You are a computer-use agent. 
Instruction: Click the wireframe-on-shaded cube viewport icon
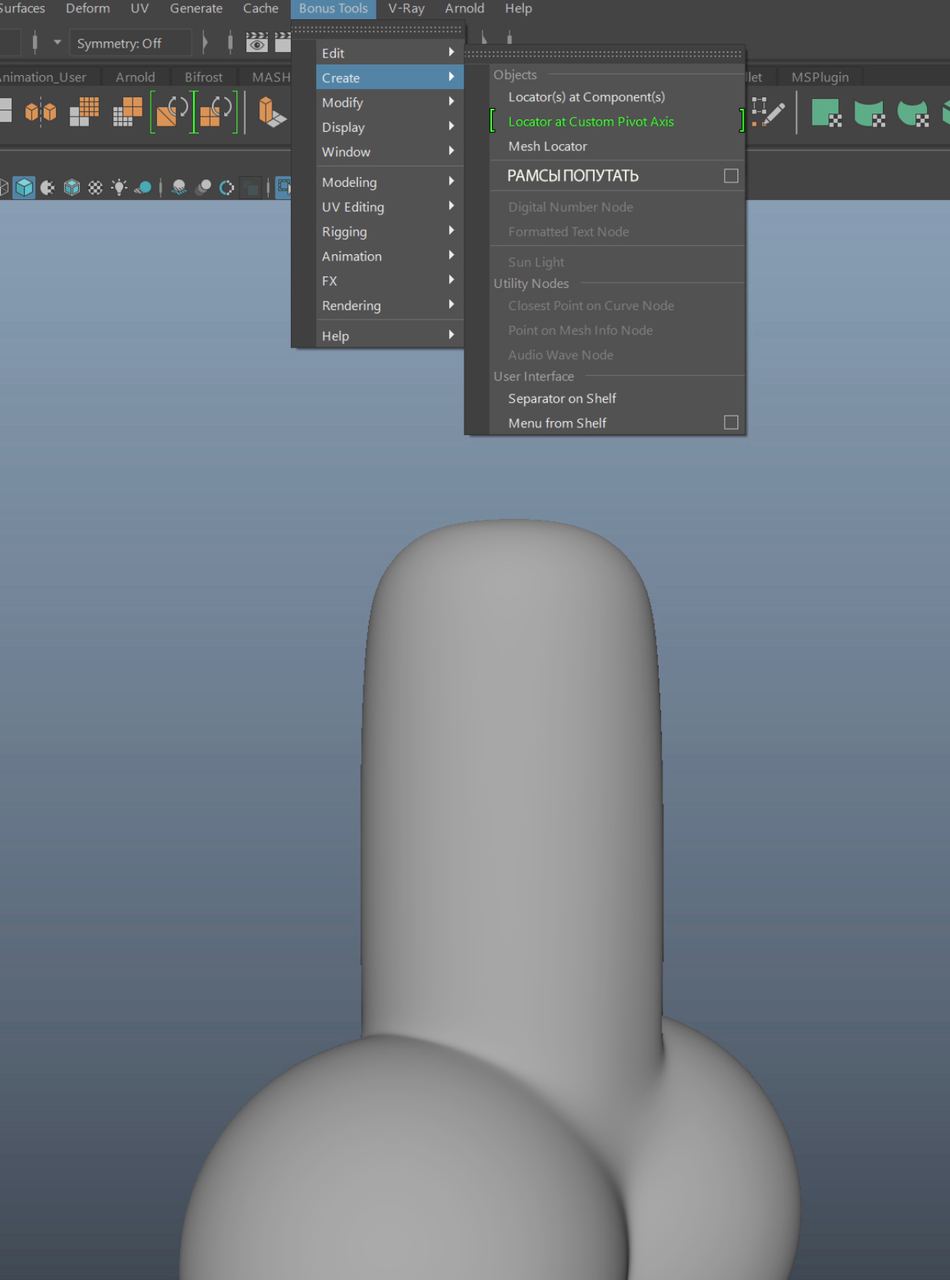pyautogui.click(x=72, y=187)
